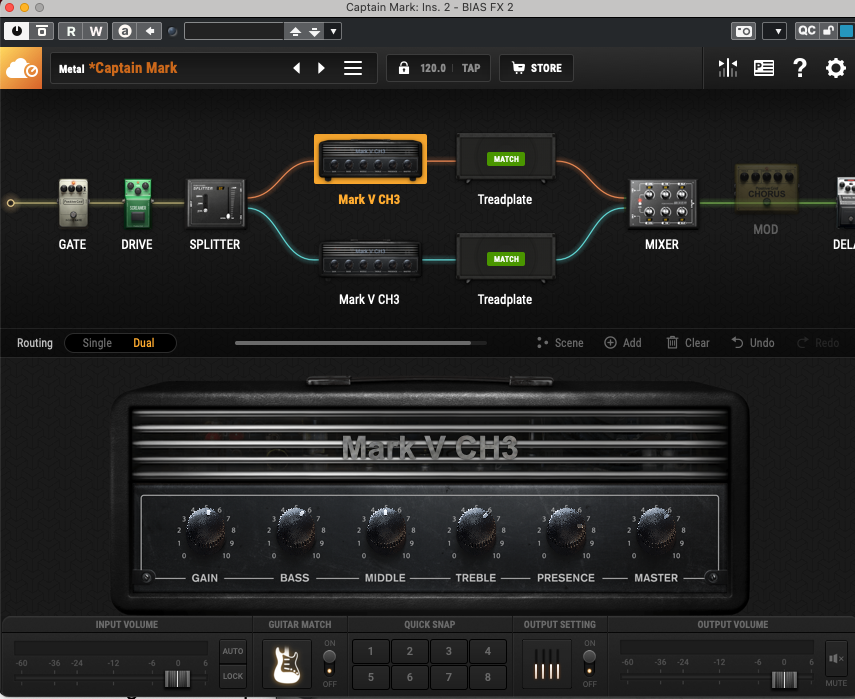Click the preset name Captain Mark
Viewport: 855px width, 699px height.
point(133,68)
